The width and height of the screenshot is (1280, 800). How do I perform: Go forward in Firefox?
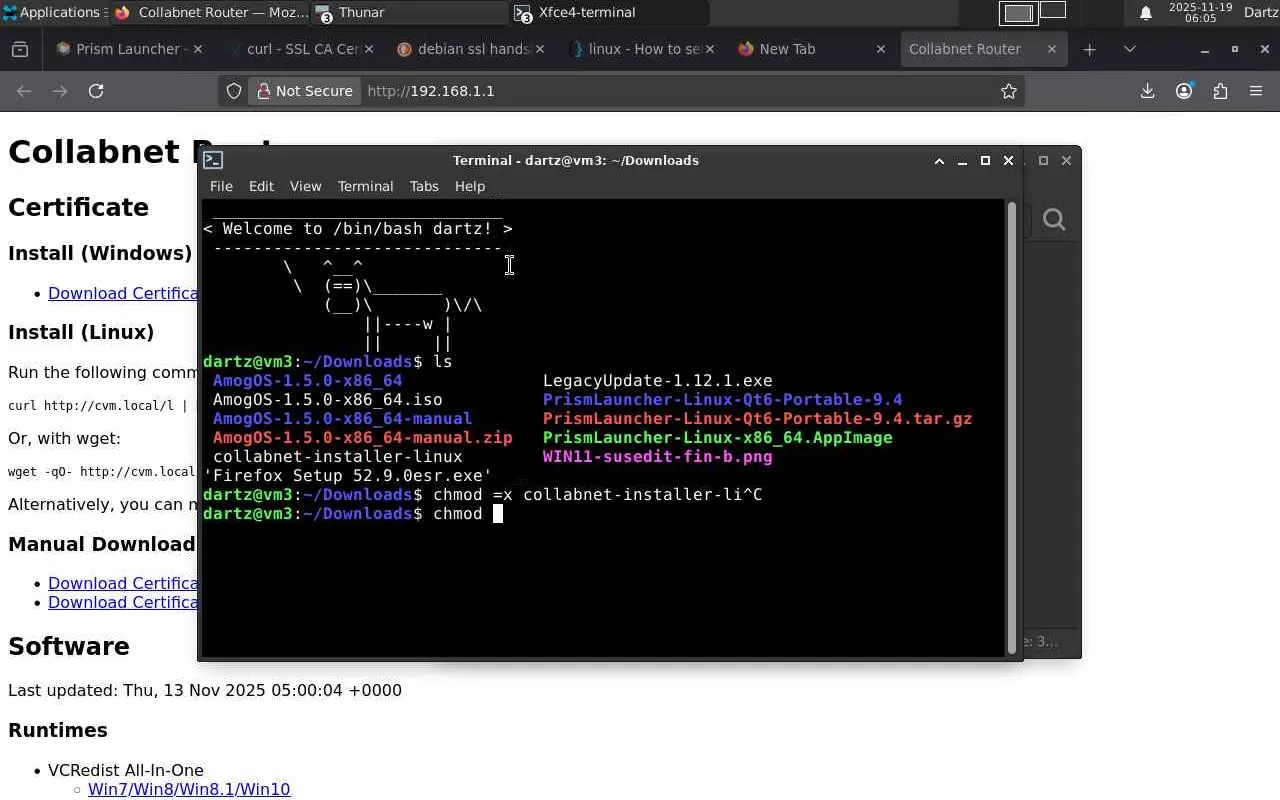tap(60, 91)
